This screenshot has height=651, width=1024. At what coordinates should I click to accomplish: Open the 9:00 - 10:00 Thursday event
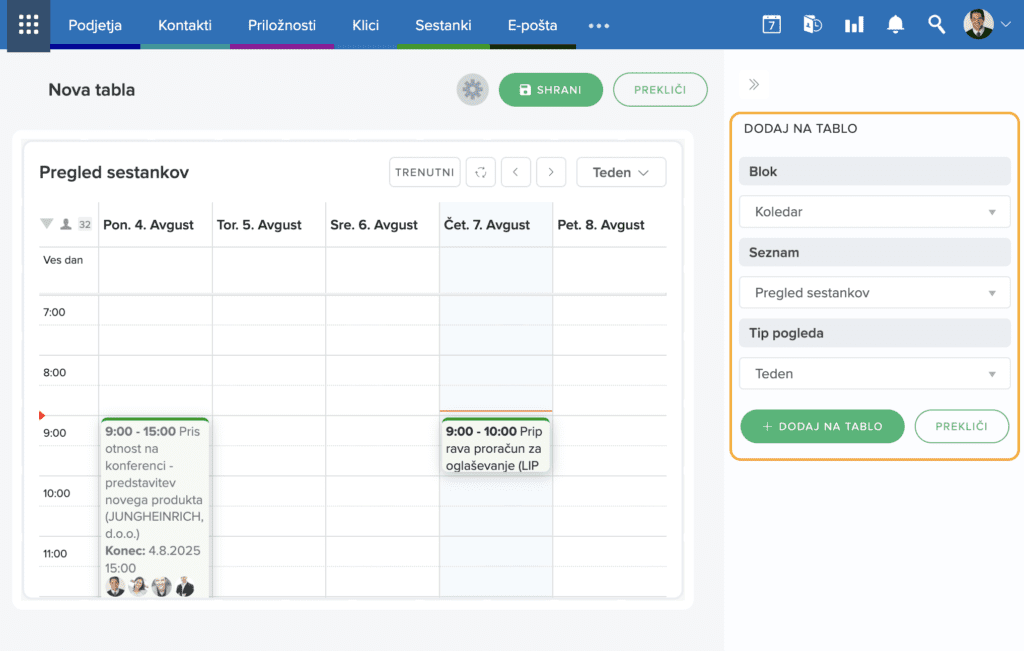click(495, 446)
